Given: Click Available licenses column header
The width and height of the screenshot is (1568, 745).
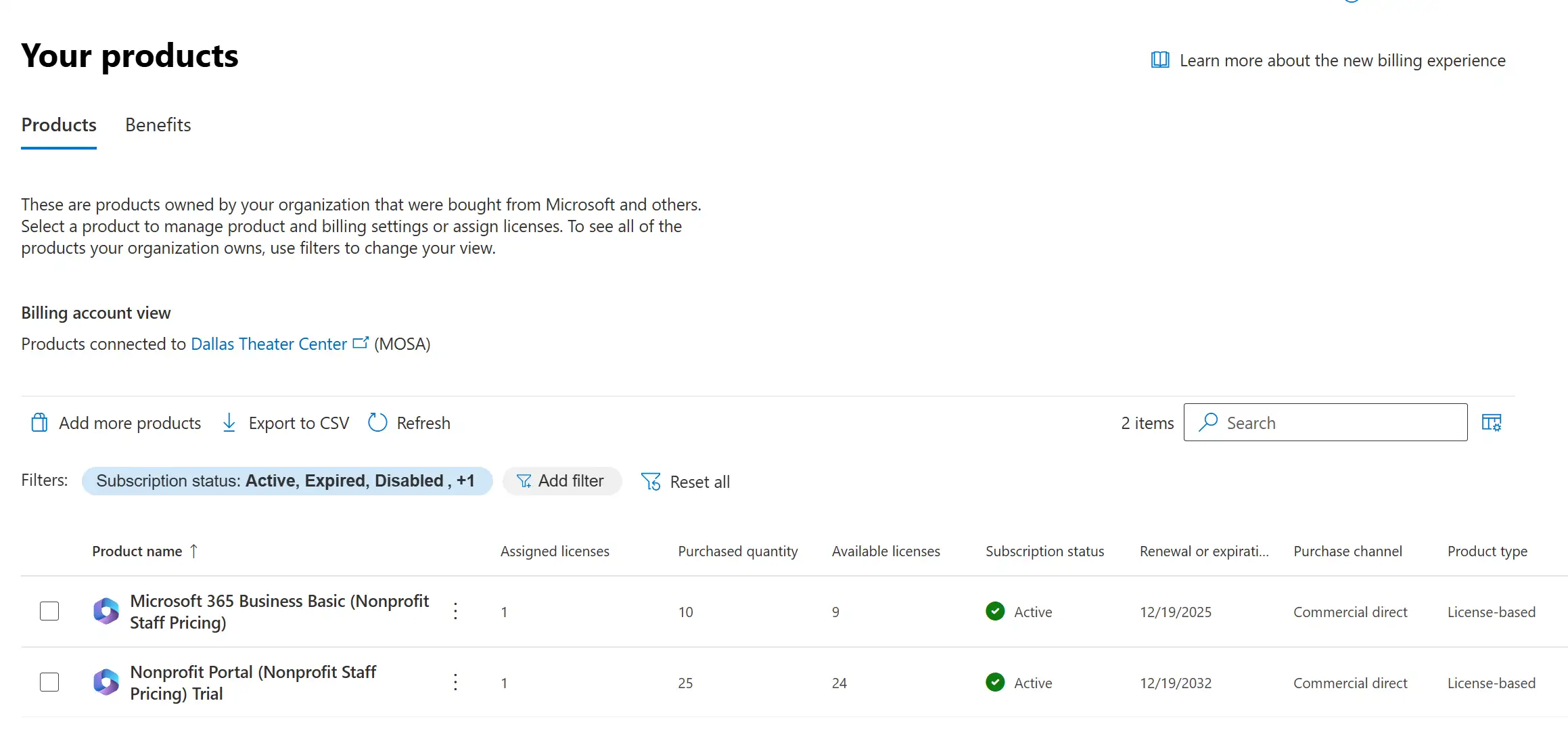Looking at the screenshot, I should click(x=886, y=551).
